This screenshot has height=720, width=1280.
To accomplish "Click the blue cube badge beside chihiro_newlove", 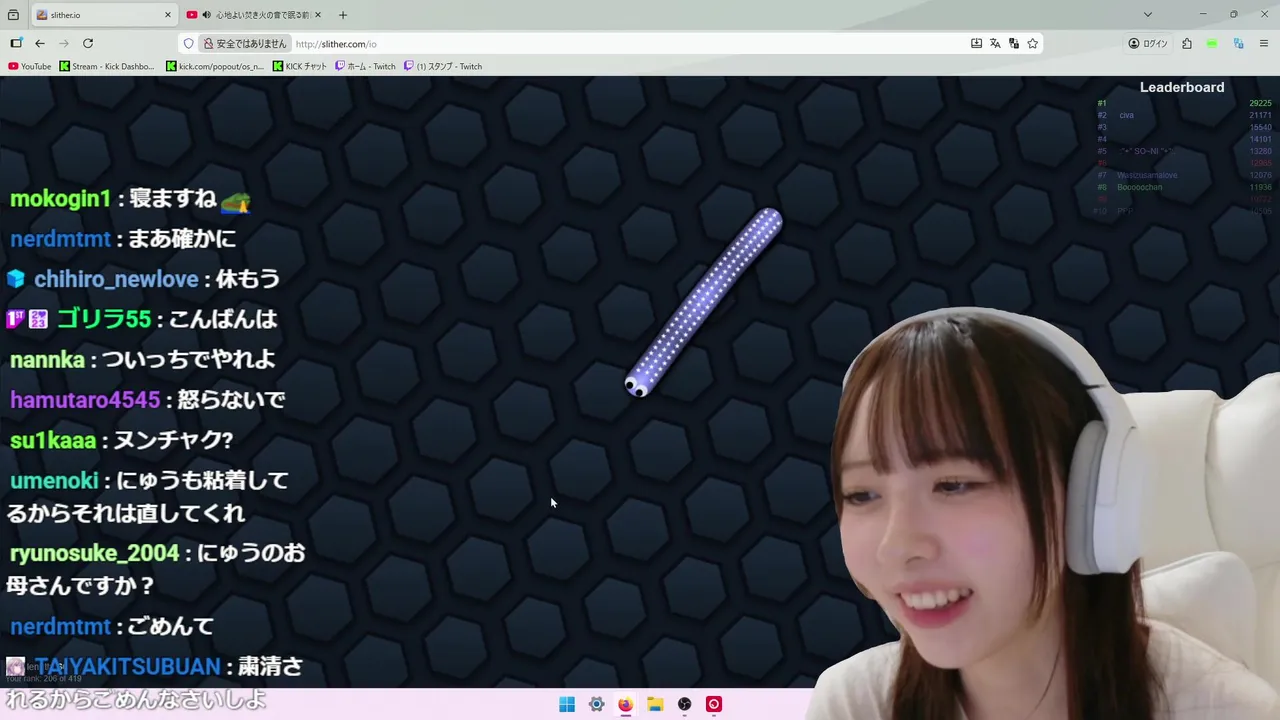I will click(x=15, y=279).
